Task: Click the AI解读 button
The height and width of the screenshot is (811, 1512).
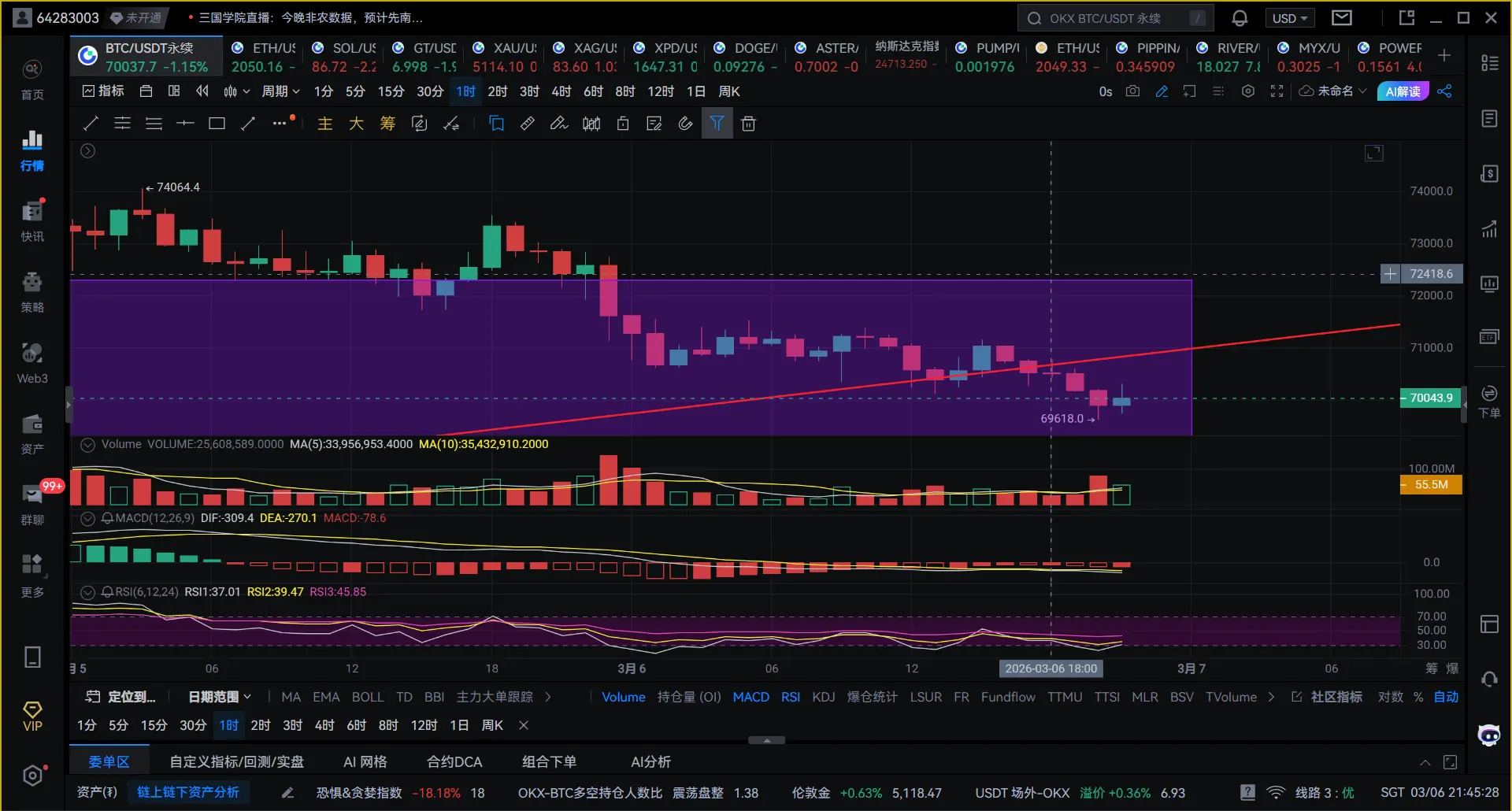Action: tap(1403, 91)
